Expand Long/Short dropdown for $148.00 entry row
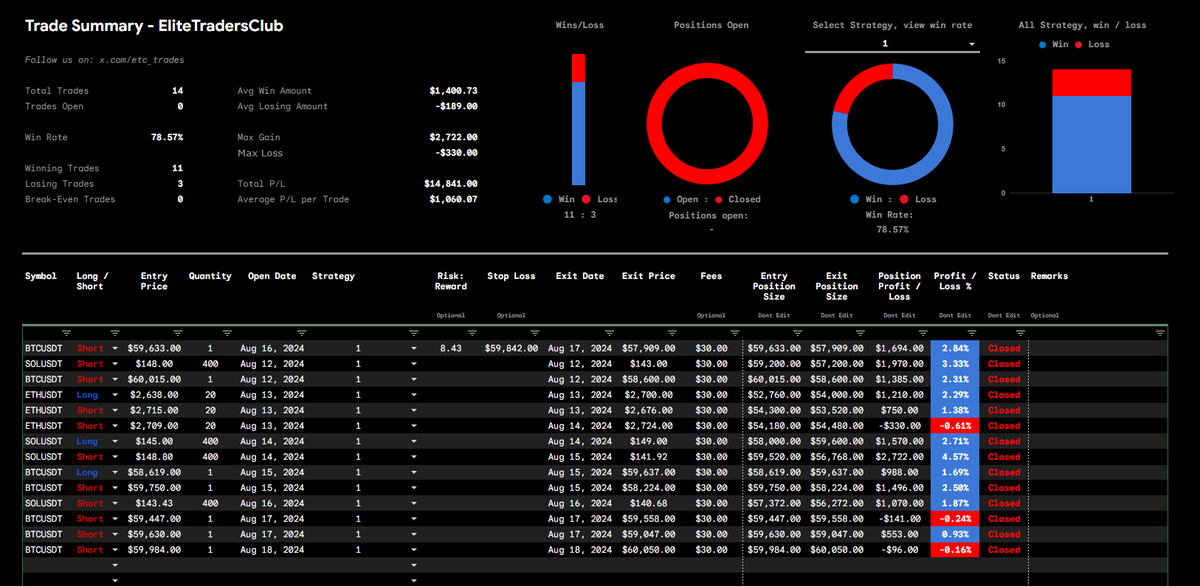1200x586 pixels. click(114, 364)
